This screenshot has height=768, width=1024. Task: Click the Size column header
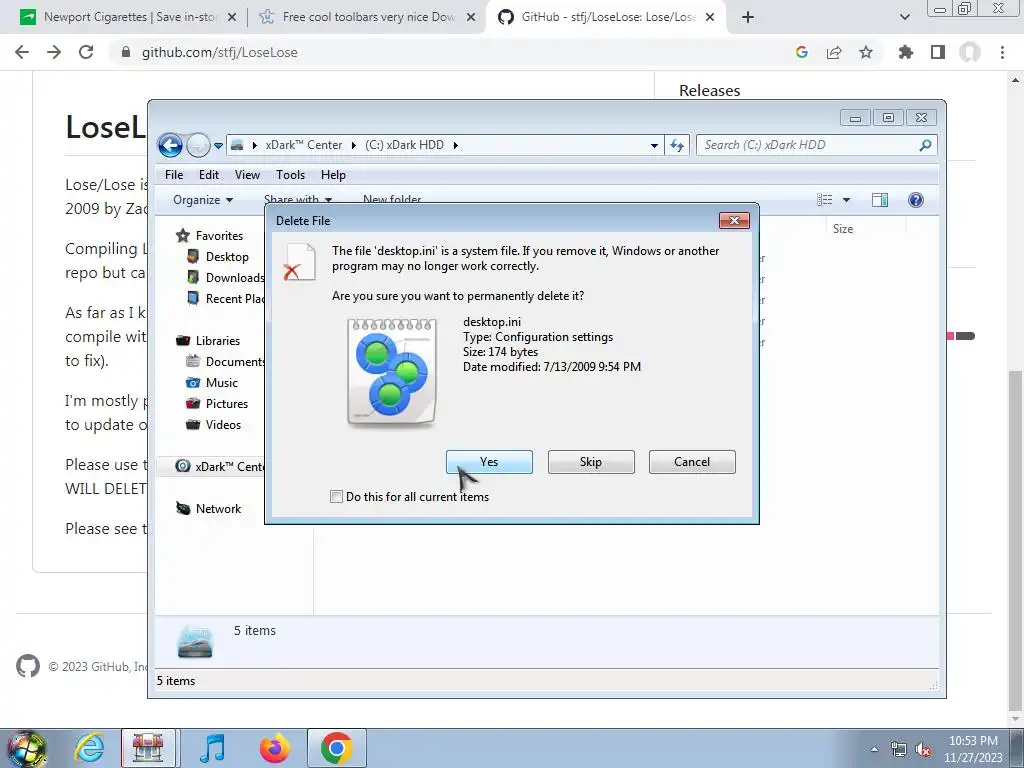843,229
